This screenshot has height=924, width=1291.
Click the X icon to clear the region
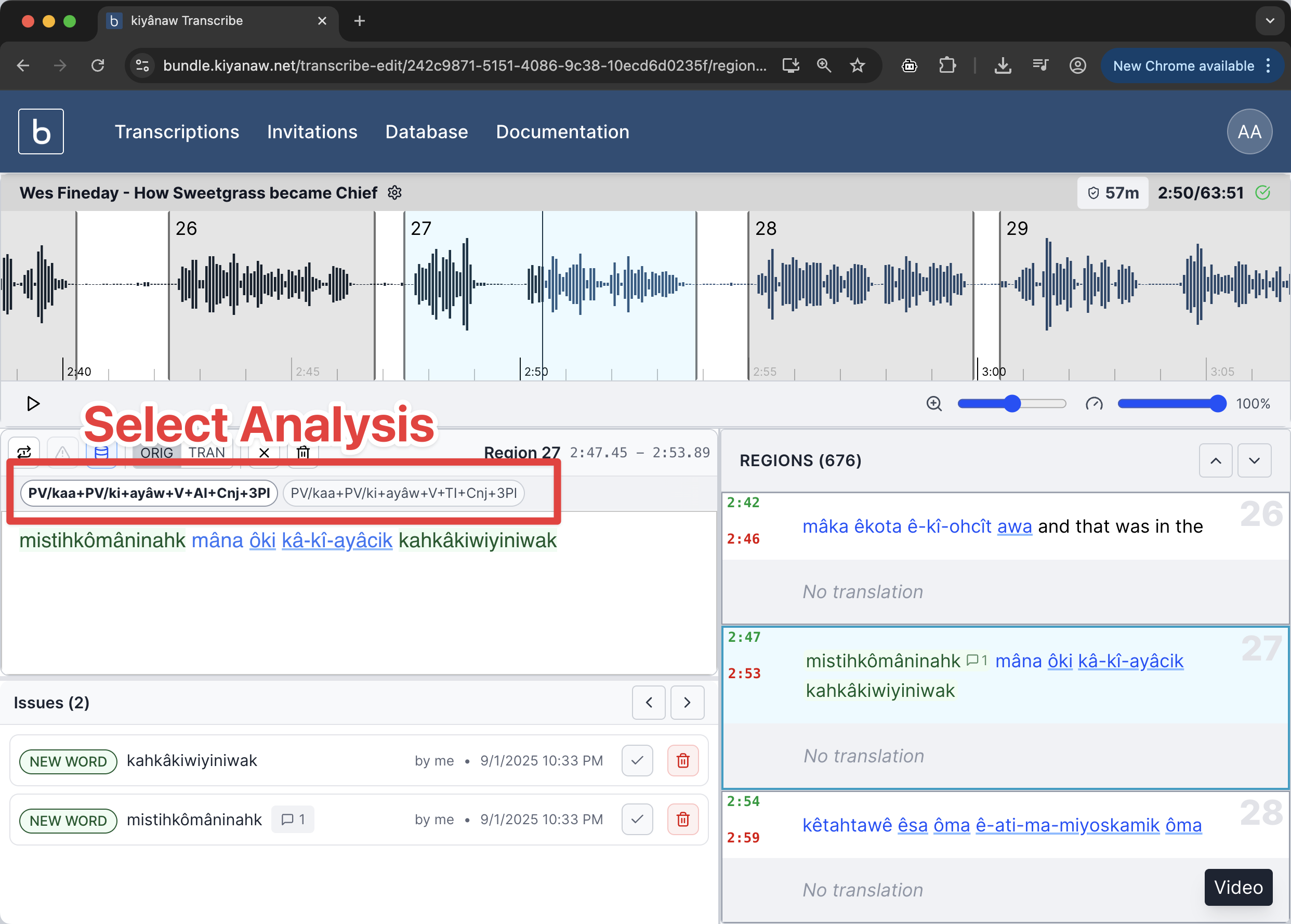264,452
